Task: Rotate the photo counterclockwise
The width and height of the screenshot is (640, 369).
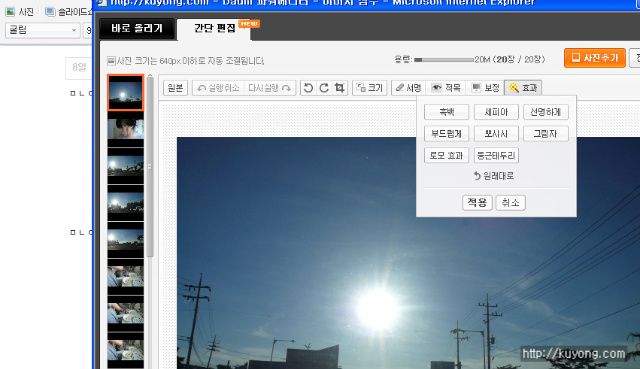Action: (309, 88)
